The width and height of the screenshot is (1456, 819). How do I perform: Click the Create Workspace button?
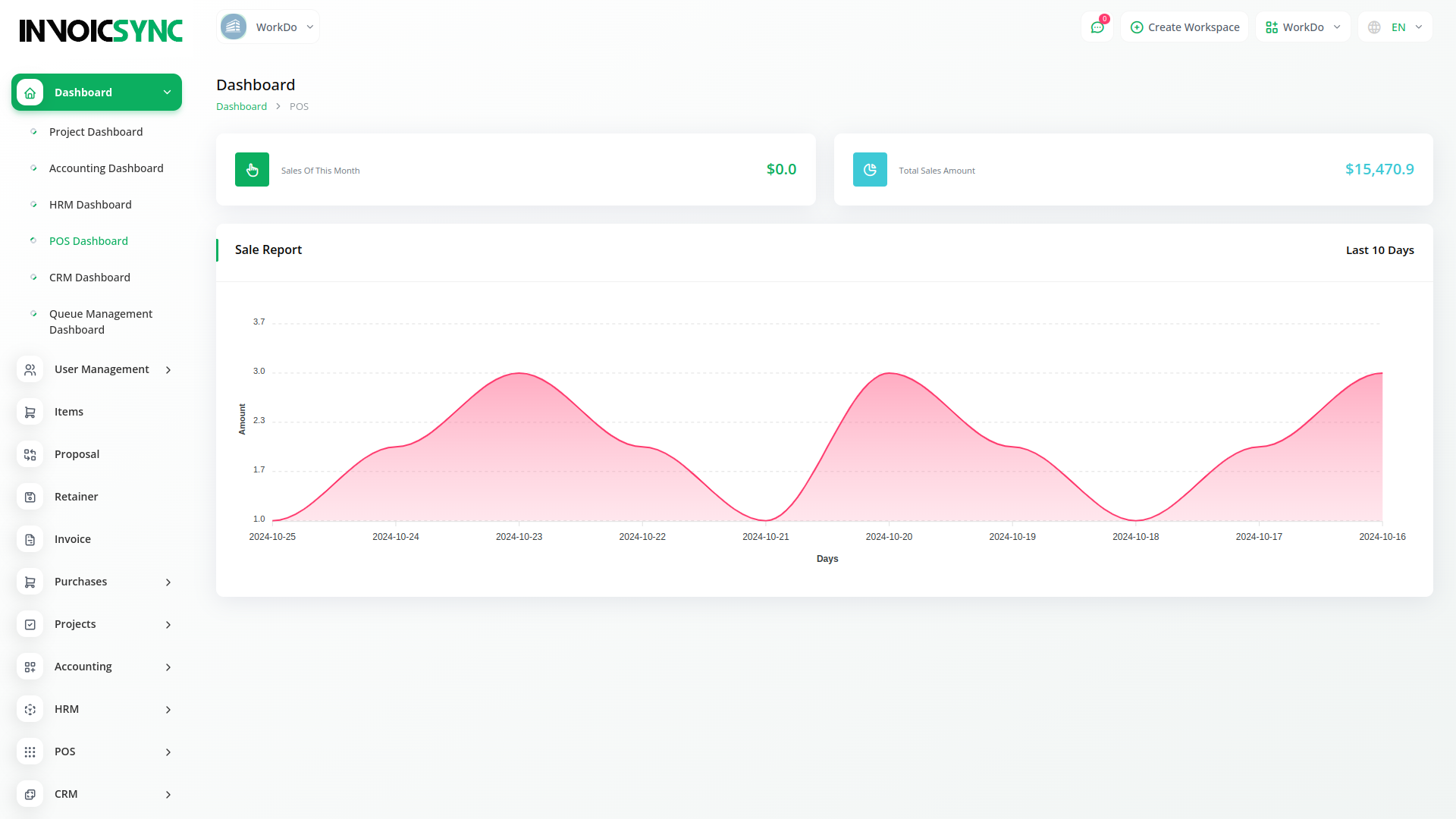point(1185,27)
